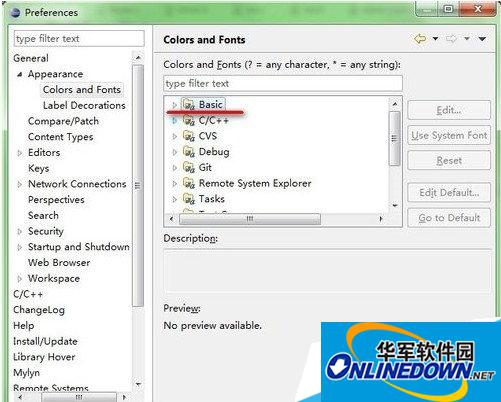Select the Help preference node

click(x=23, y=325)
